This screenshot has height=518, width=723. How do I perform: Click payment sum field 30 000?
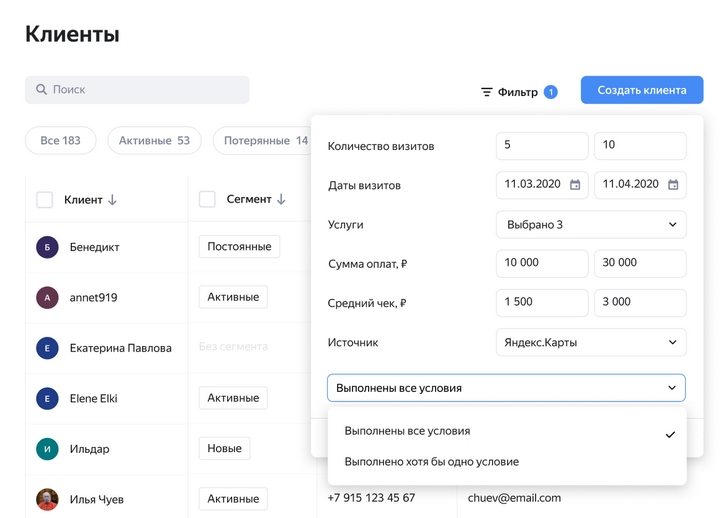click(640, 263)
